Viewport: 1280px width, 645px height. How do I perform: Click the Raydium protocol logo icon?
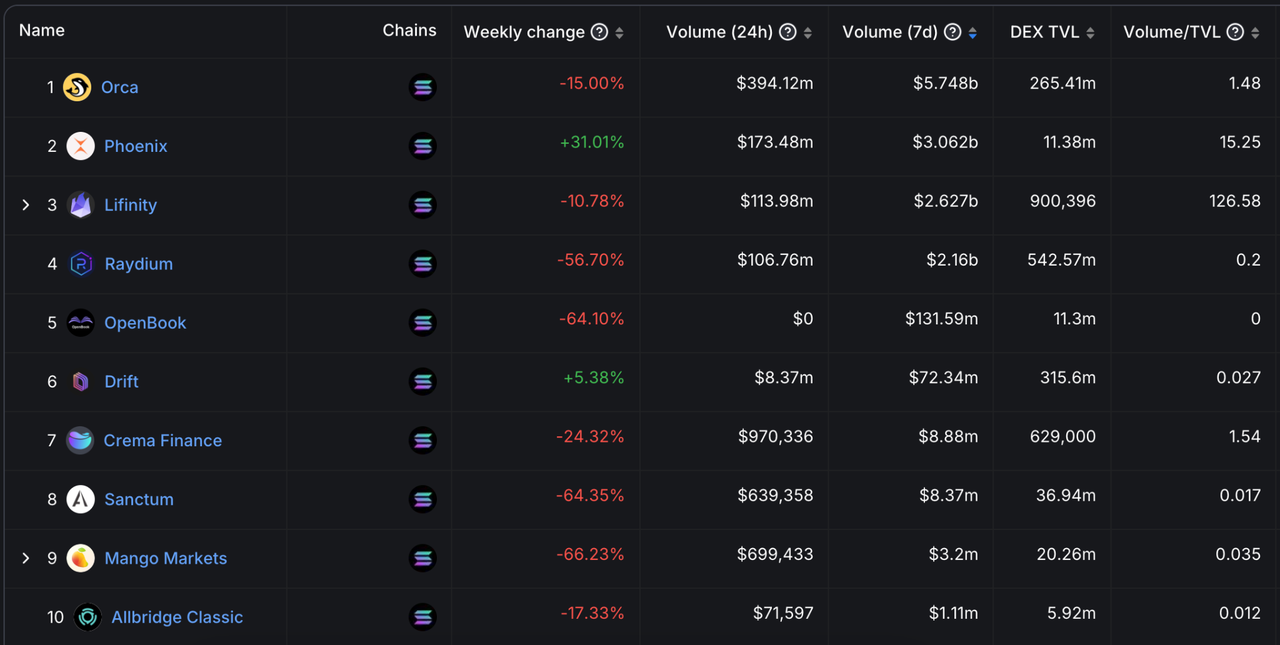pyautogui.click(x=80, y=264)
